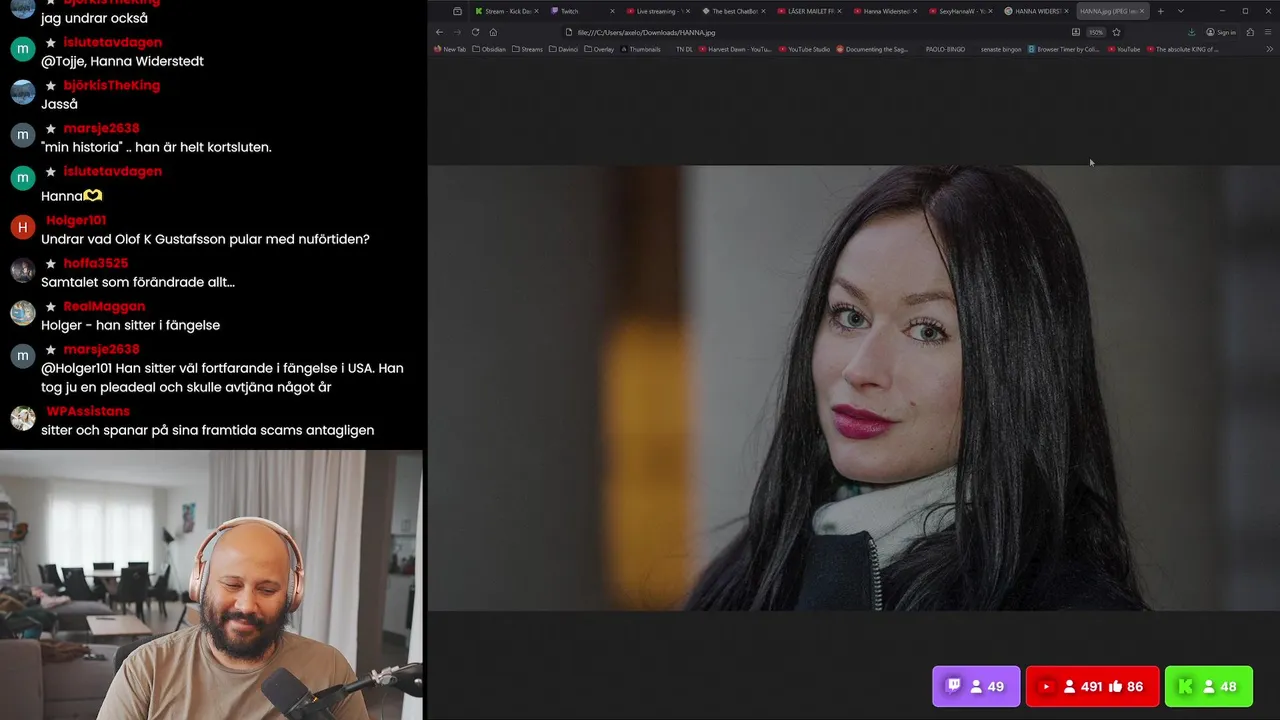Open The absolute KING of... bookmark

pos(1183,49)
